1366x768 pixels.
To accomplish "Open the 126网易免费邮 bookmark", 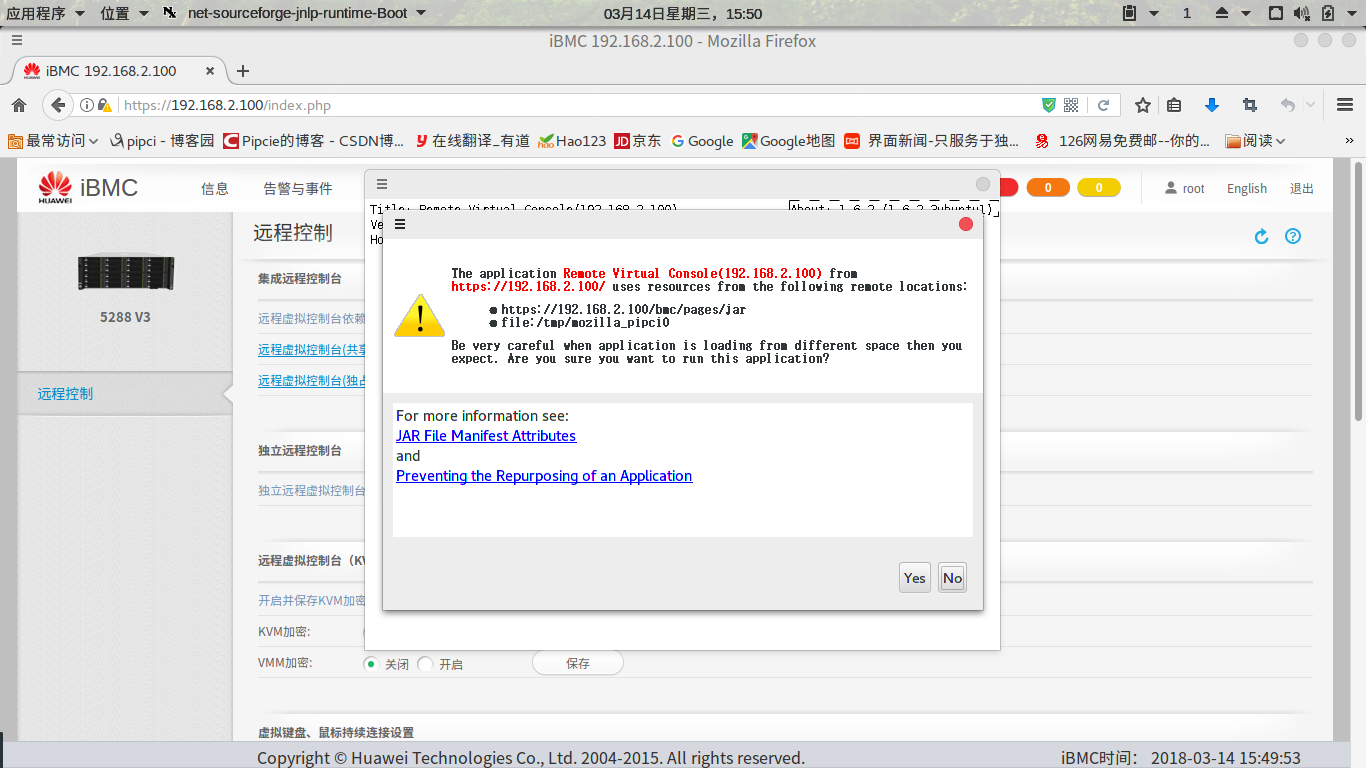I will (x=1123, y=141).
